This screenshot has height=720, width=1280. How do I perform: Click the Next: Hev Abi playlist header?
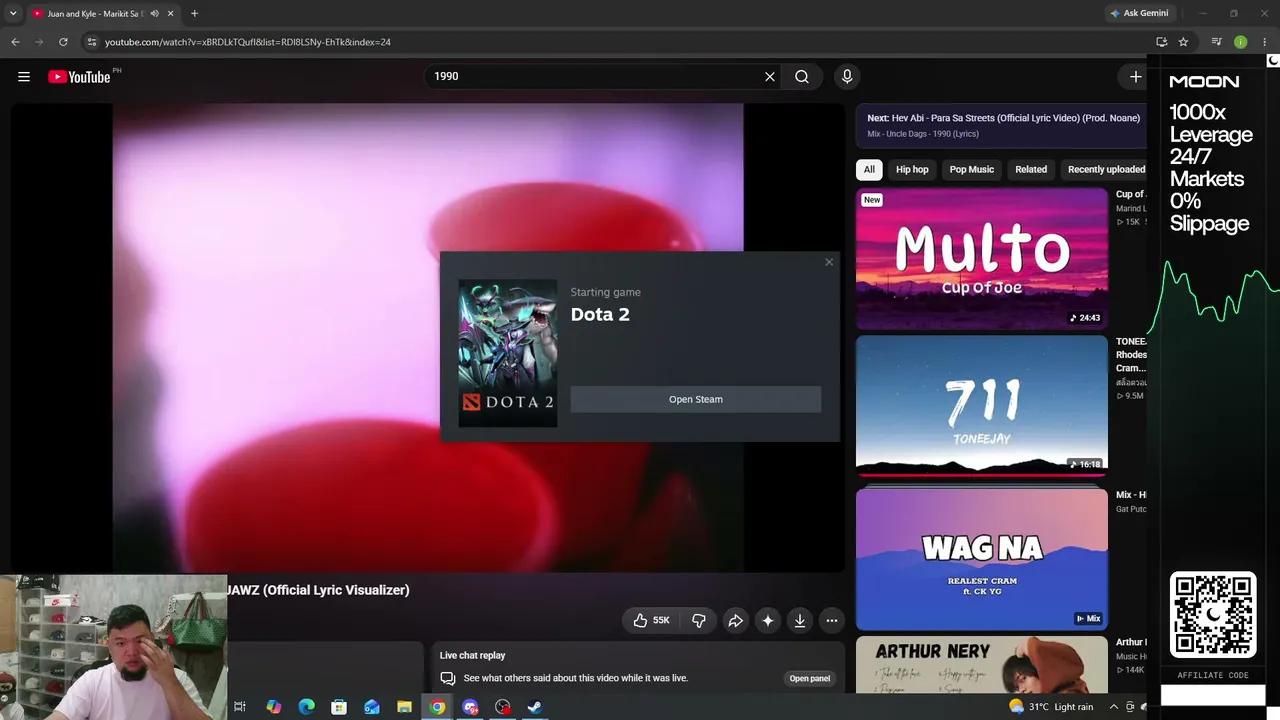pyautogui.click(x=1002, y=125)
